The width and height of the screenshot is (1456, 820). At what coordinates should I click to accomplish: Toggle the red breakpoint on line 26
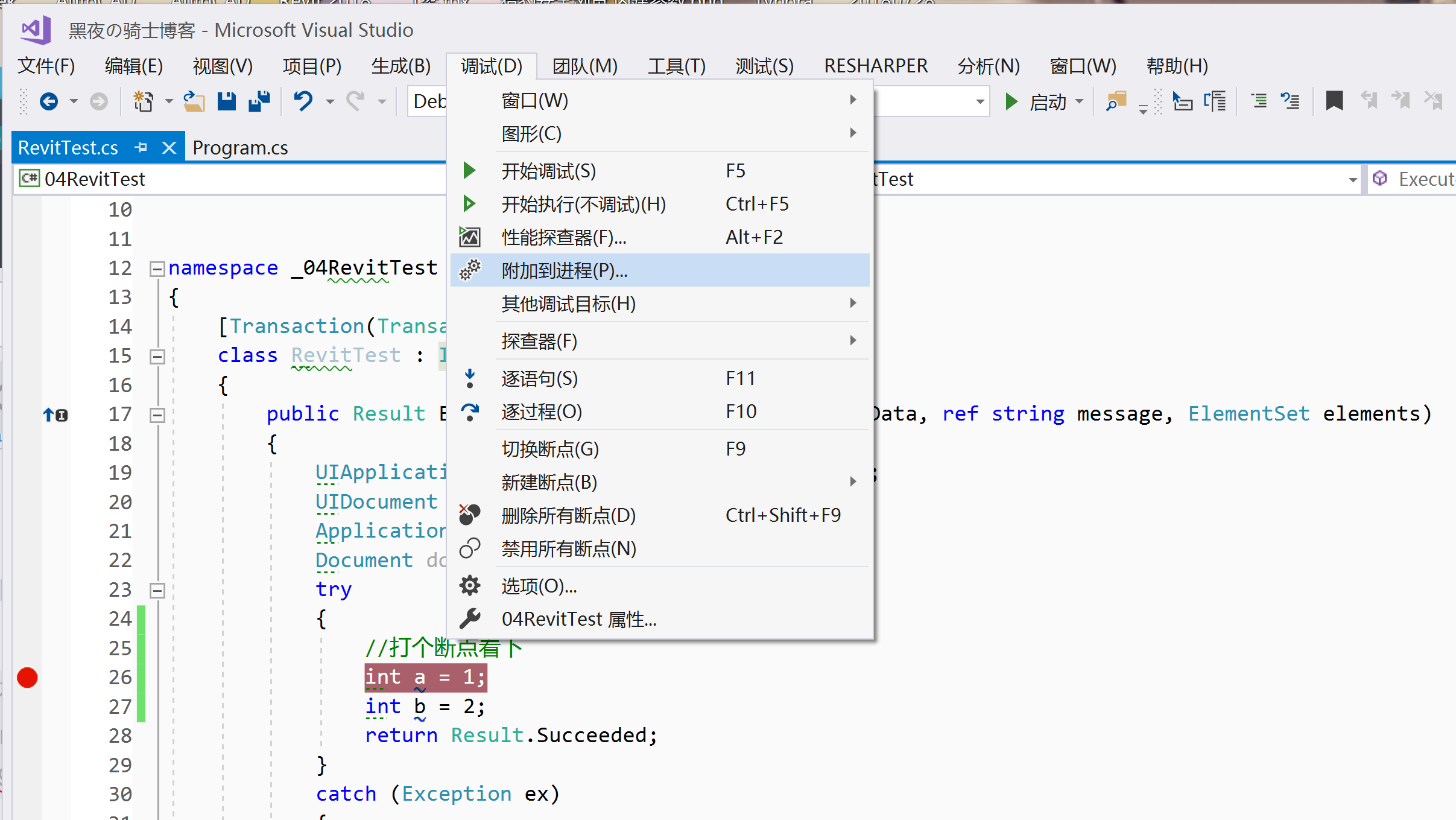[27, 678]
